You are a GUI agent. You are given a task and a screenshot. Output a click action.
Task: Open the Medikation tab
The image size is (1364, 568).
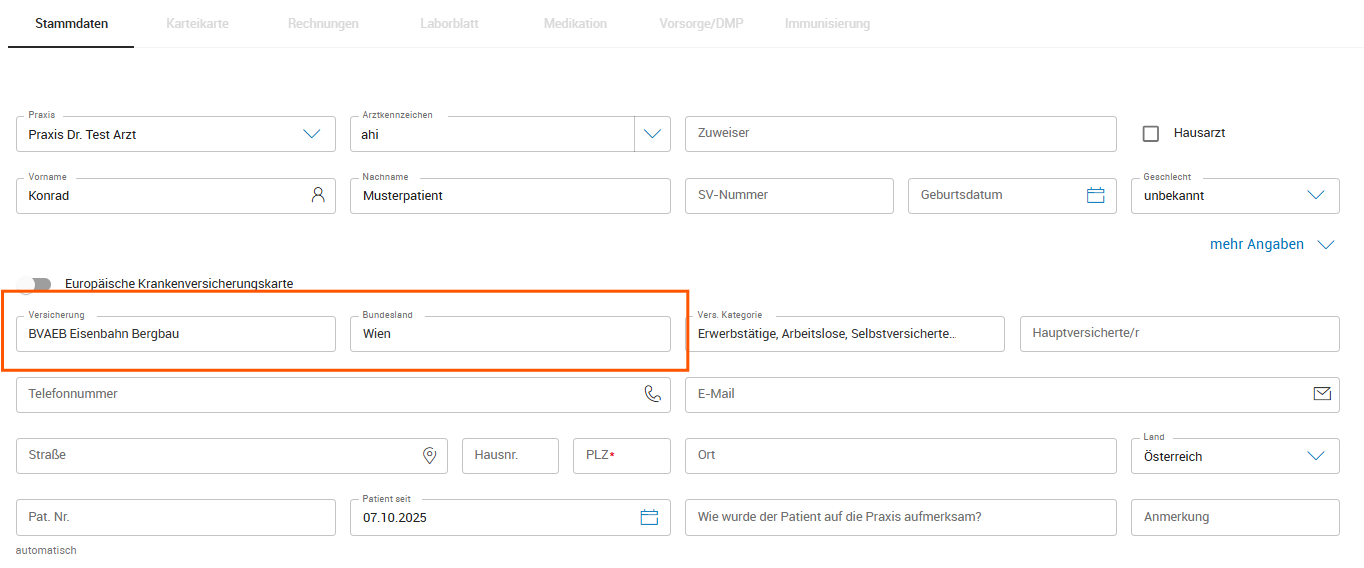pos(575,23)
